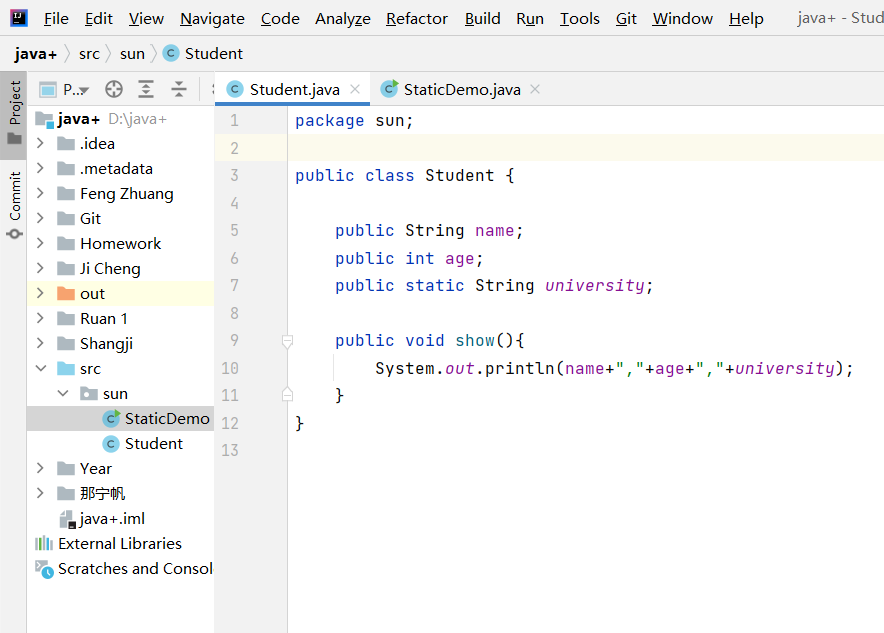Switch to the StaticDemo.java tab
Screen dimensions: 884x633
[x=461, y=89]
